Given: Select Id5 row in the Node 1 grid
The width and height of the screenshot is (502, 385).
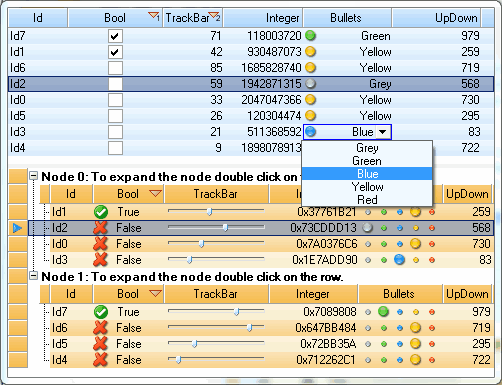Looking at the screenshot, I should (x=272, y=344).
